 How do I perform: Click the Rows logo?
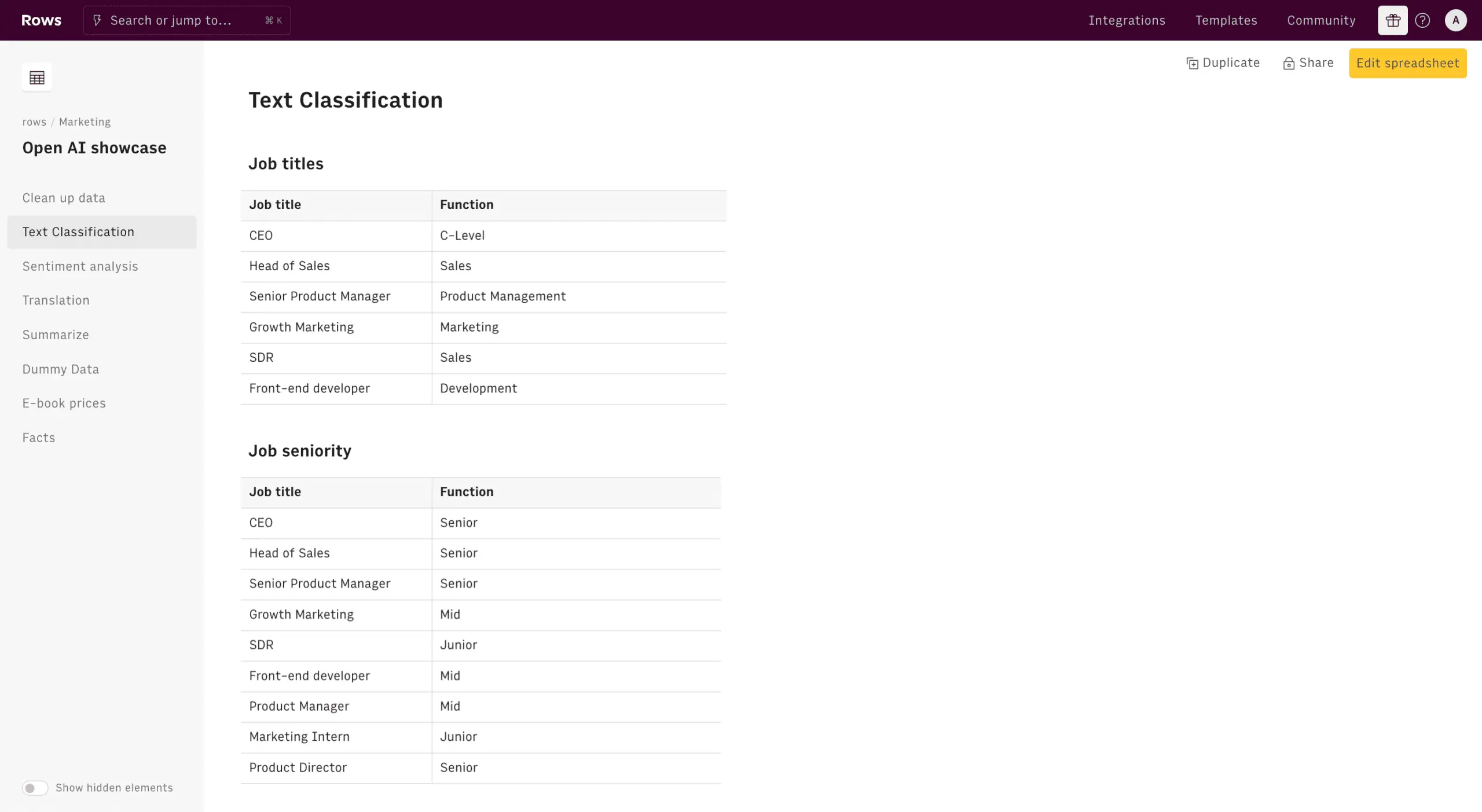[41, 20]
